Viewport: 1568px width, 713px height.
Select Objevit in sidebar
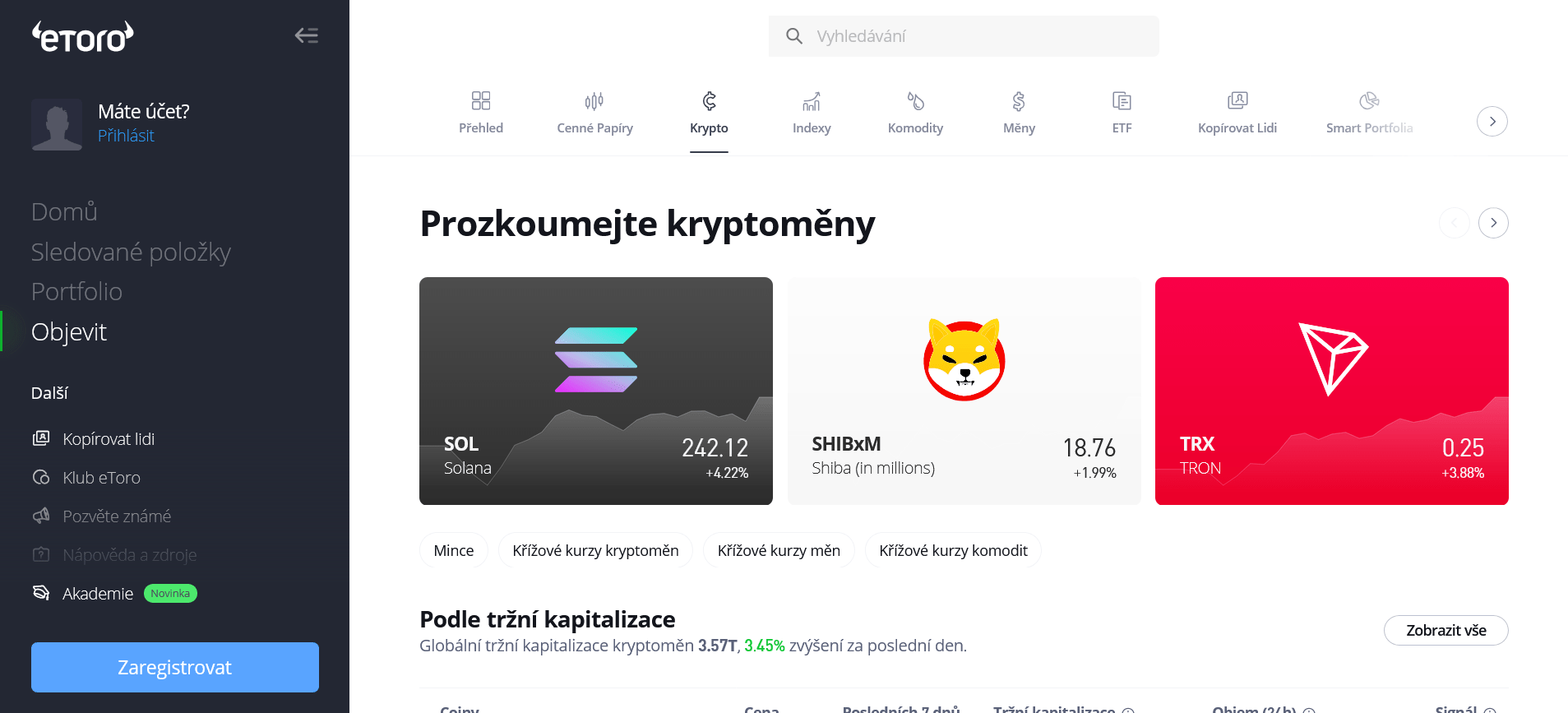(x=69, y=331)
